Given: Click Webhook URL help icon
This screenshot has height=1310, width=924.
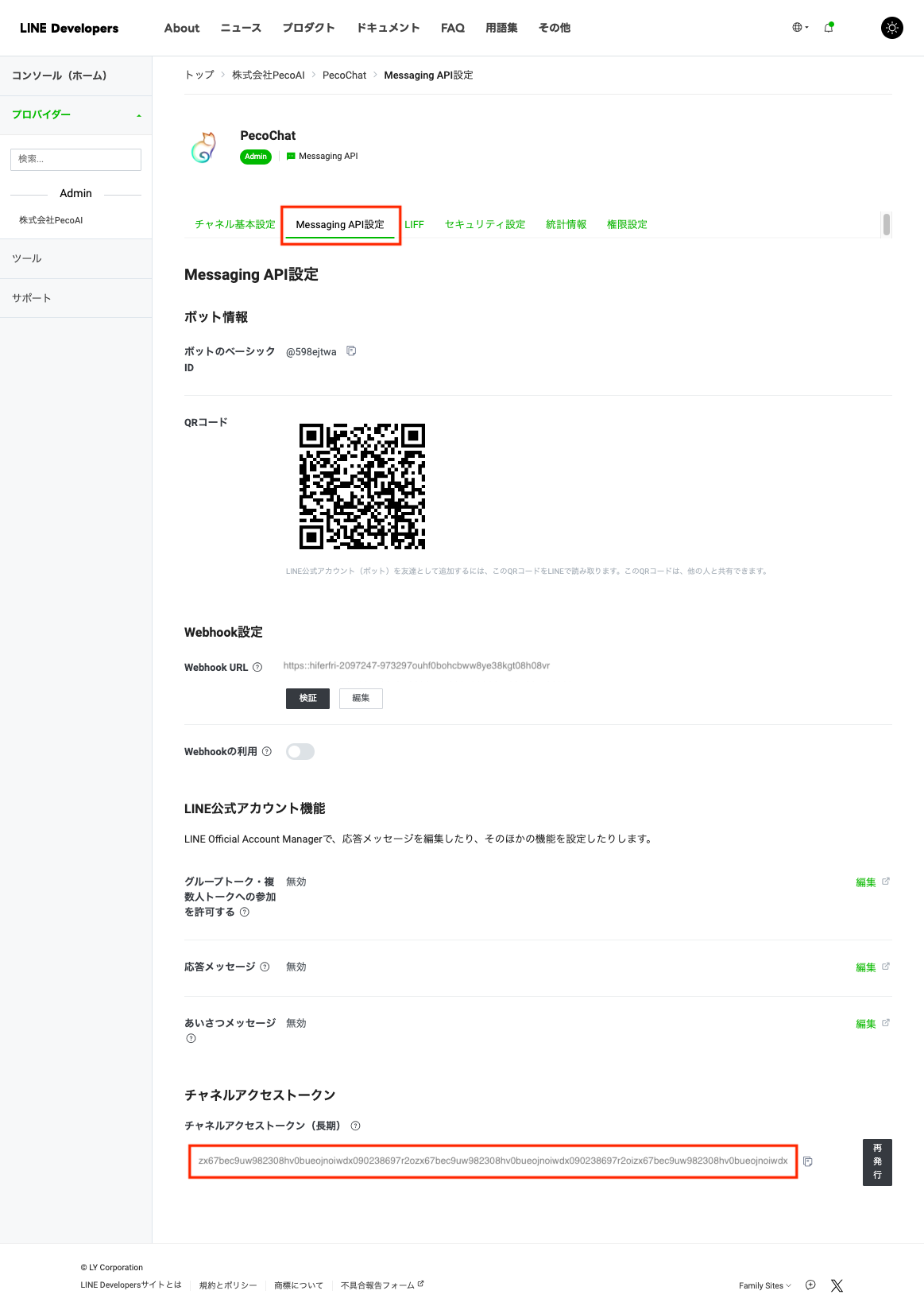Looking at the screenshot, I should pos(257,668).
